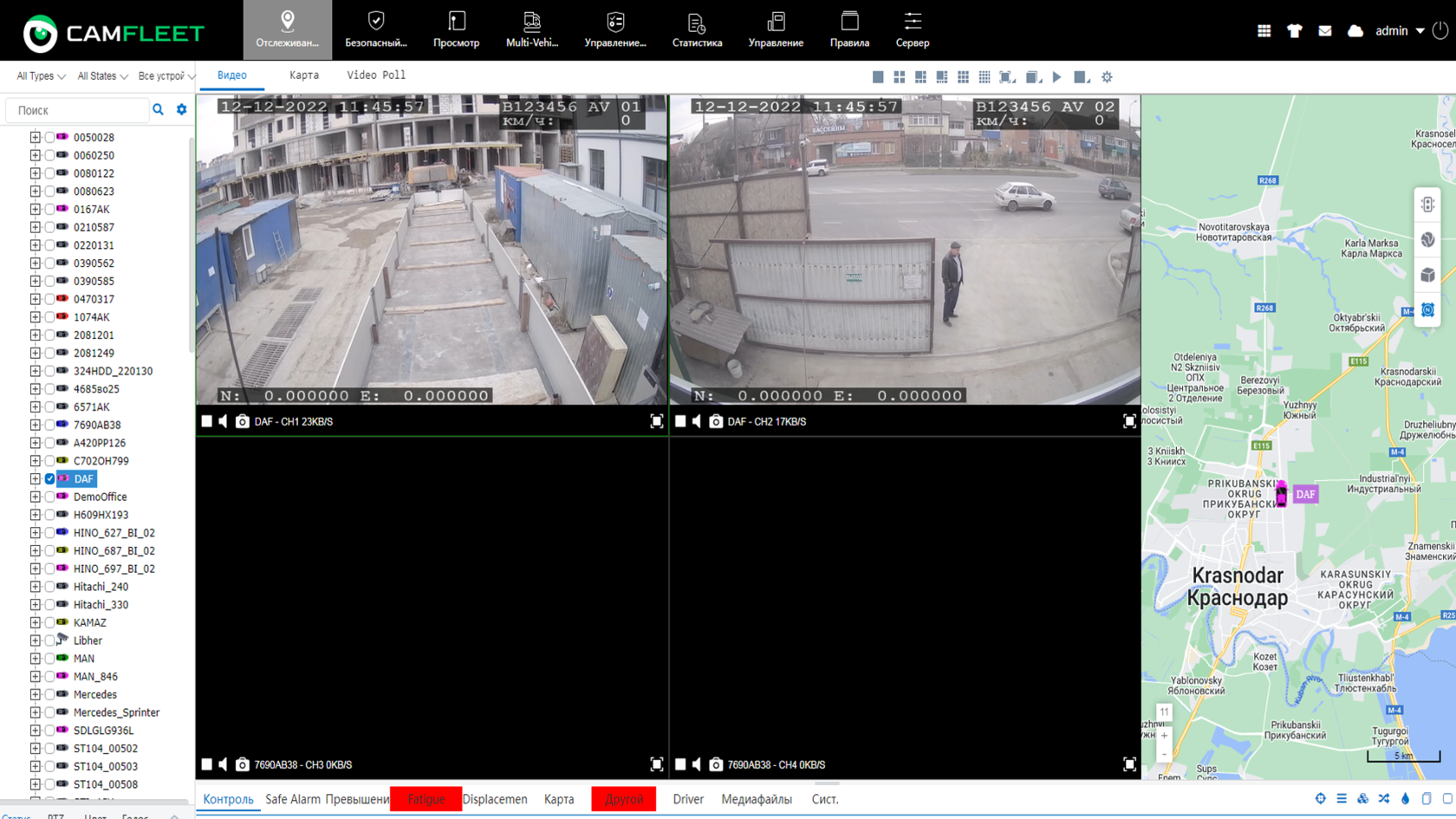Image resolution: width=1456 pixels, height=819 pixels.
Task: Fullscreen the DAF CH1 video panel
Action: (656, 422)
